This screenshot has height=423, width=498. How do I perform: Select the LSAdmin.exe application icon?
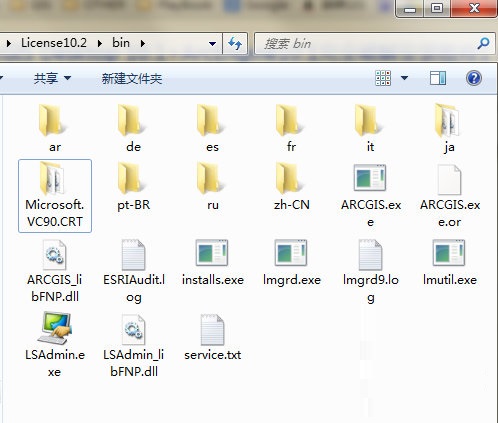(55, 328)
